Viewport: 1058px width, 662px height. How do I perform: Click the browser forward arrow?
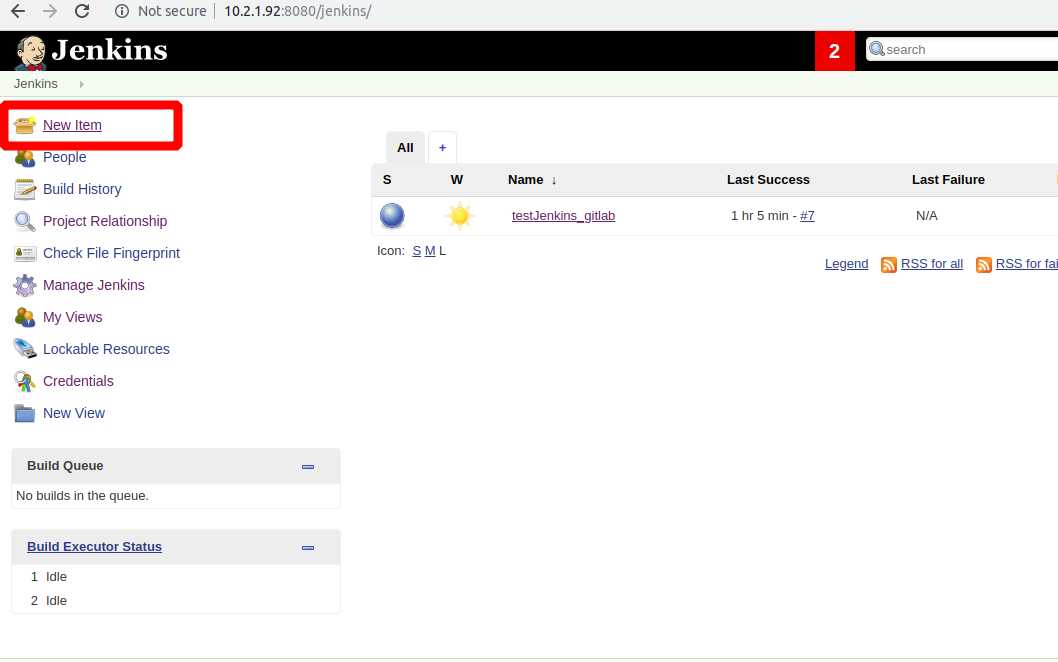50,11
